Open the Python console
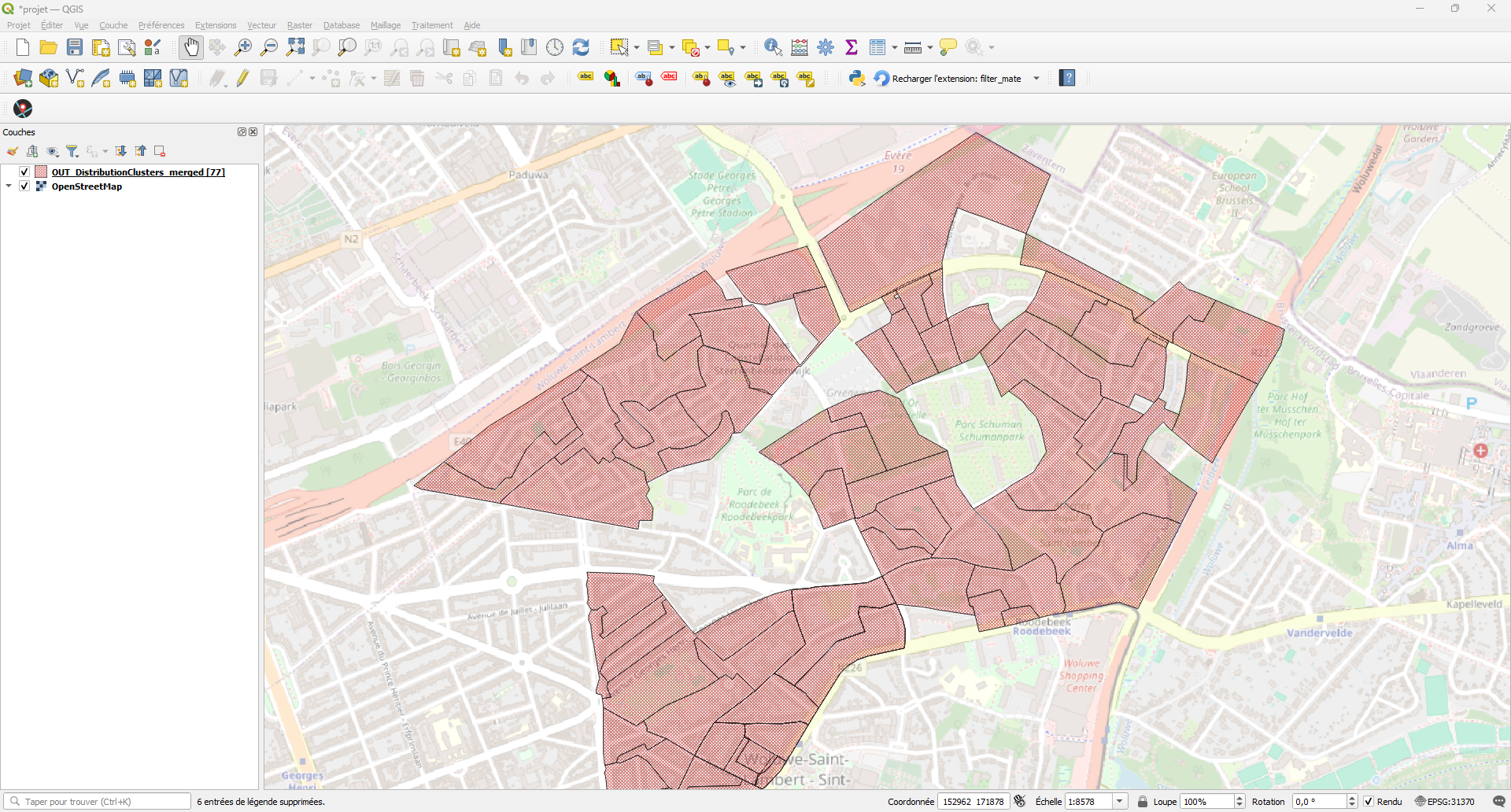1511x812 pixels. click(857, 78)
